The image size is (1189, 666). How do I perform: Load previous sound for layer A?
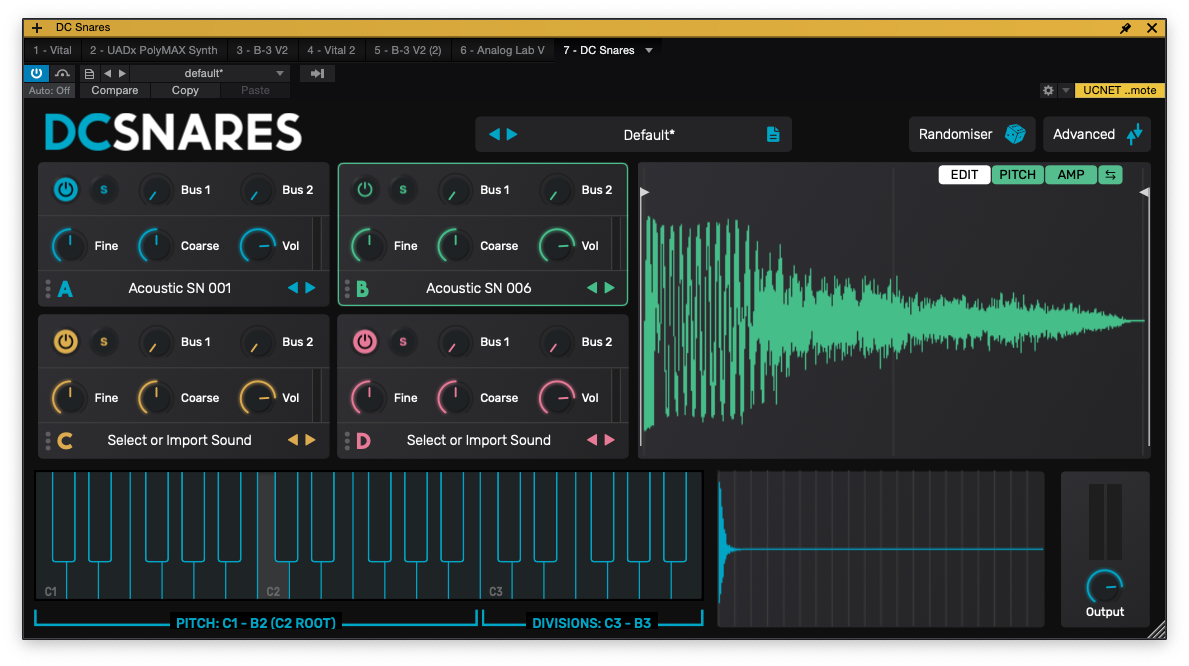click(293, 287)
